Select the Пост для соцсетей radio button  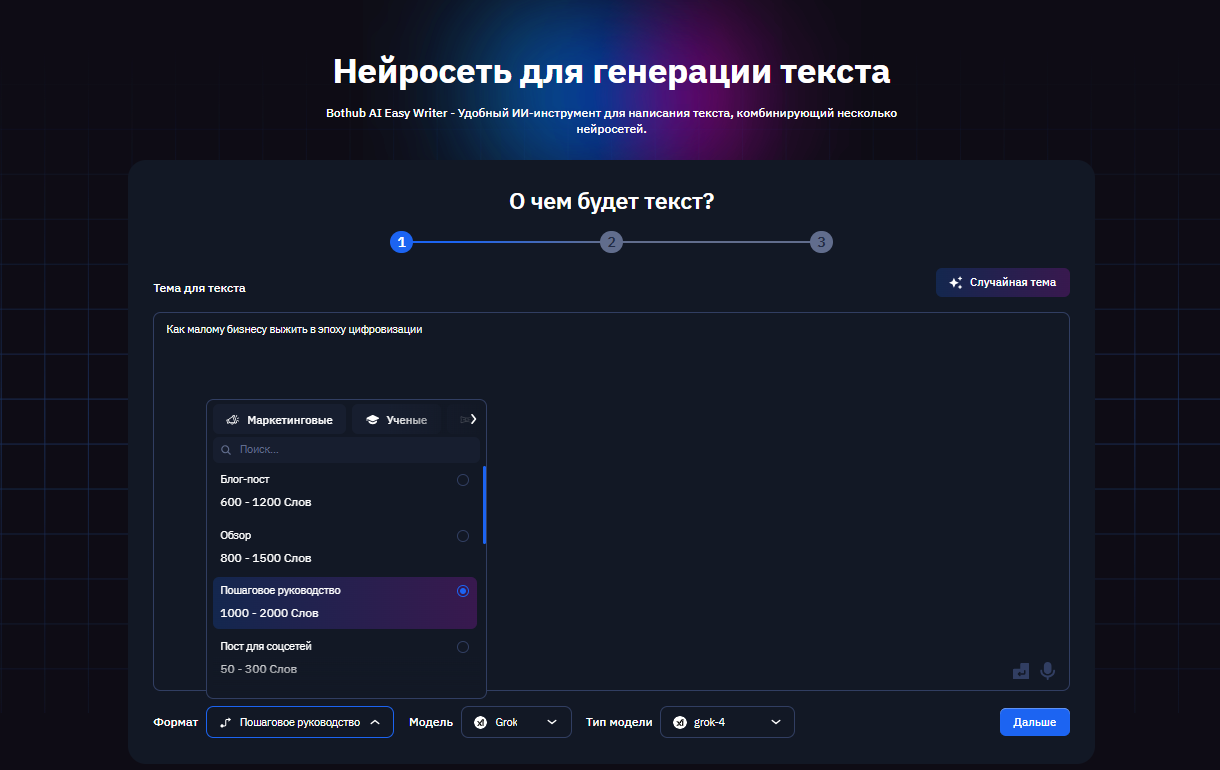pyautogui.click(x=463, y=646)
